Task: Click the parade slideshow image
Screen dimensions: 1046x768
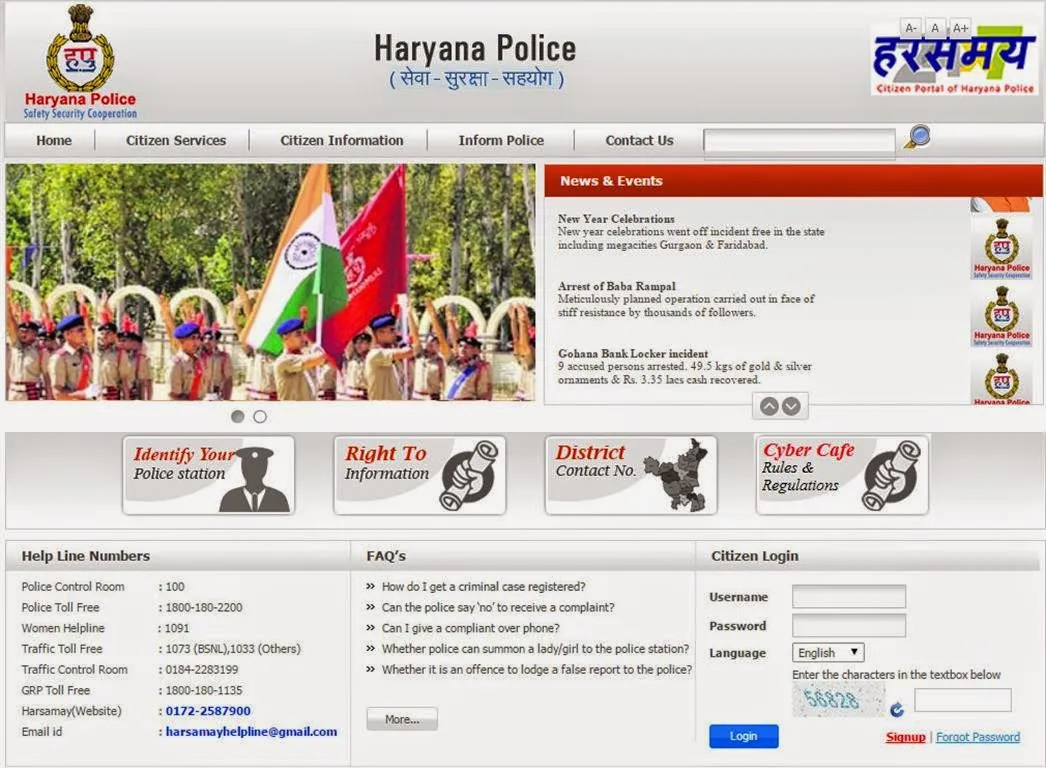Action: click(270, 282)
